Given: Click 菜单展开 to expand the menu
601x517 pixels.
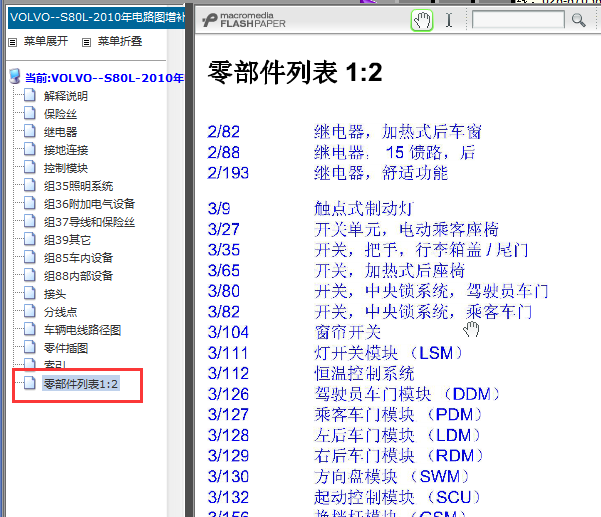Looking at the screenshot, I should pos(46,41).
